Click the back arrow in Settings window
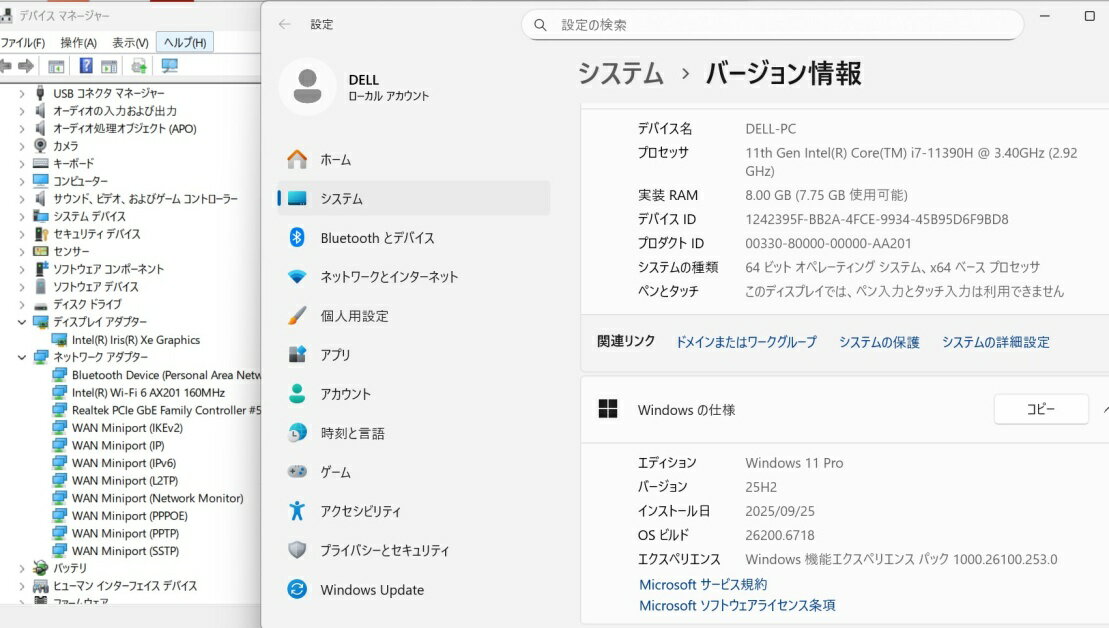The width and height of the screenshot is (1109, 628). (x=285, y=24)
